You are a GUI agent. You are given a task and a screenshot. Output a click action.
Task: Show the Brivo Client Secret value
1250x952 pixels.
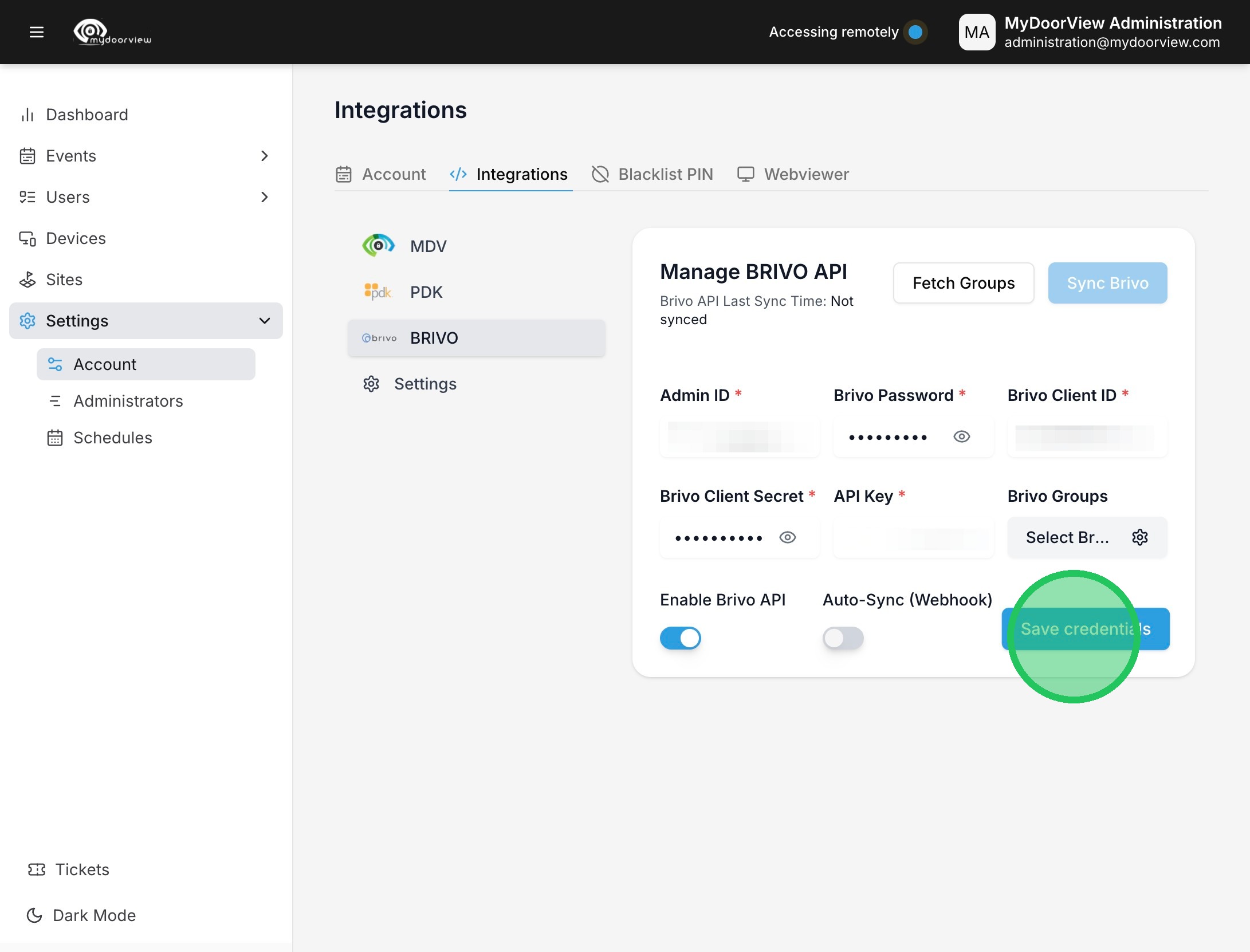click(x=787, y=537)
